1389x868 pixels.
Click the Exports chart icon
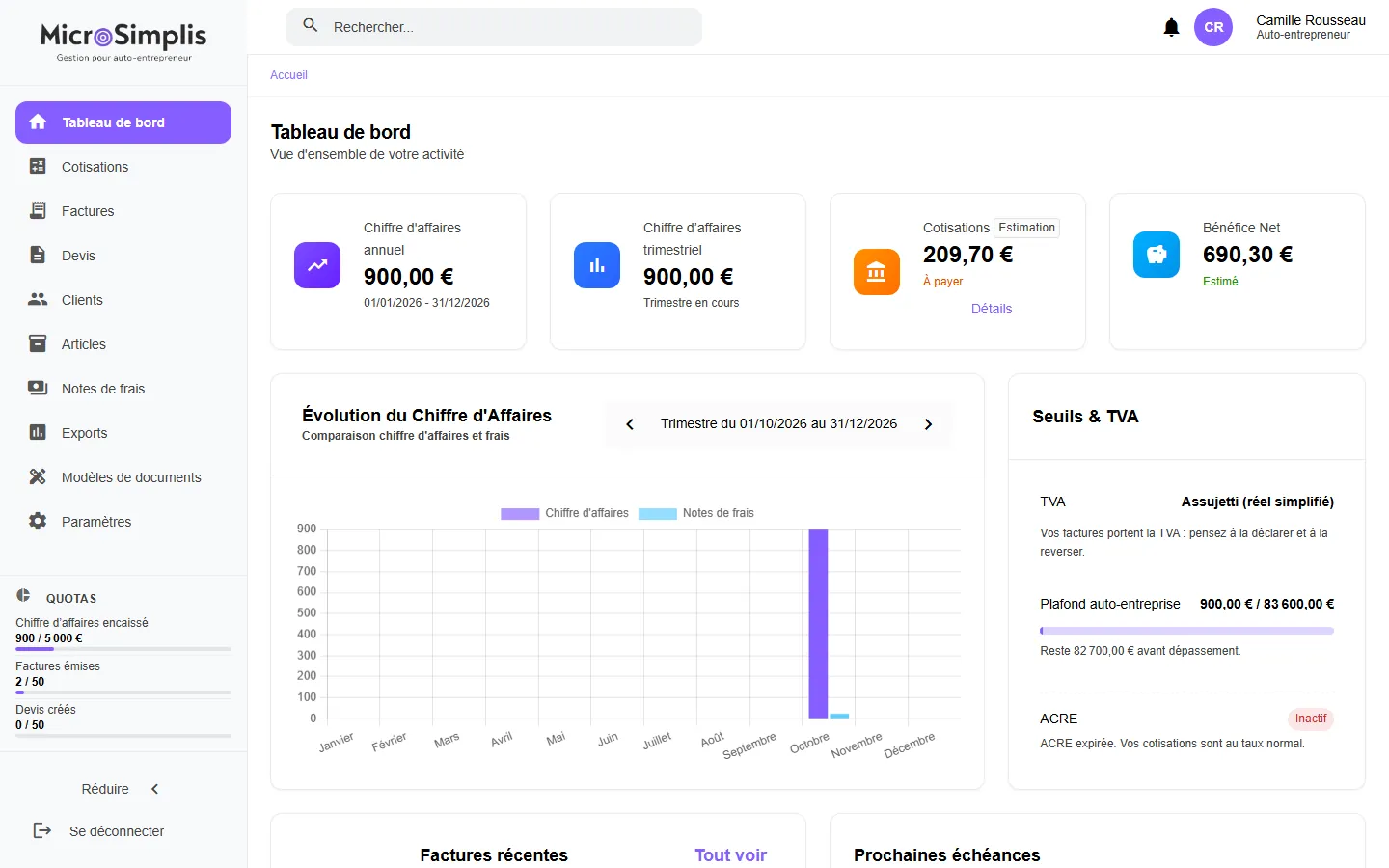click(x=38, y=433)
